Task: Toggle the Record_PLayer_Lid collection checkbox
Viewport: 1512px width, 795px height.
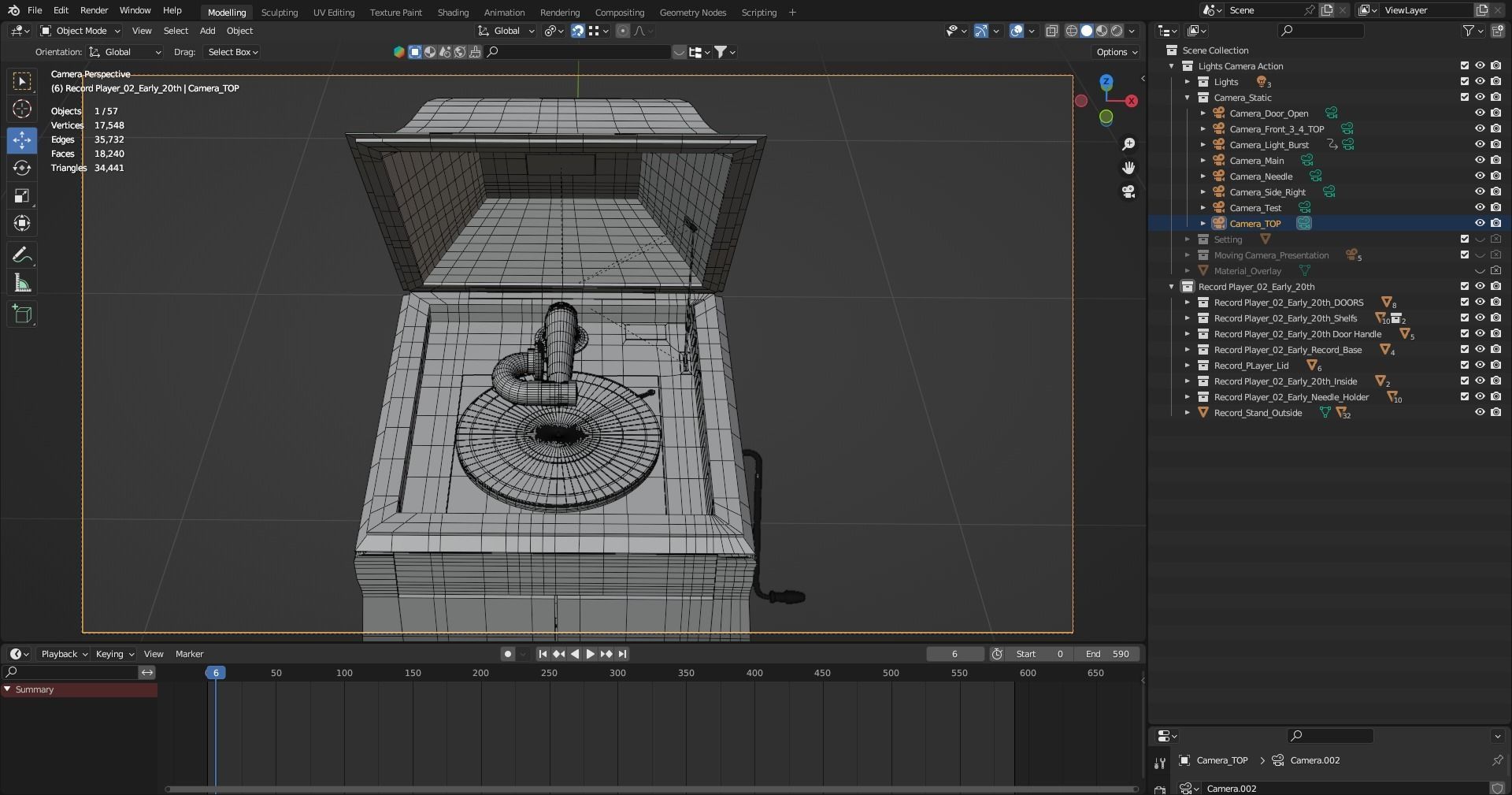Action: [1465, 365]
